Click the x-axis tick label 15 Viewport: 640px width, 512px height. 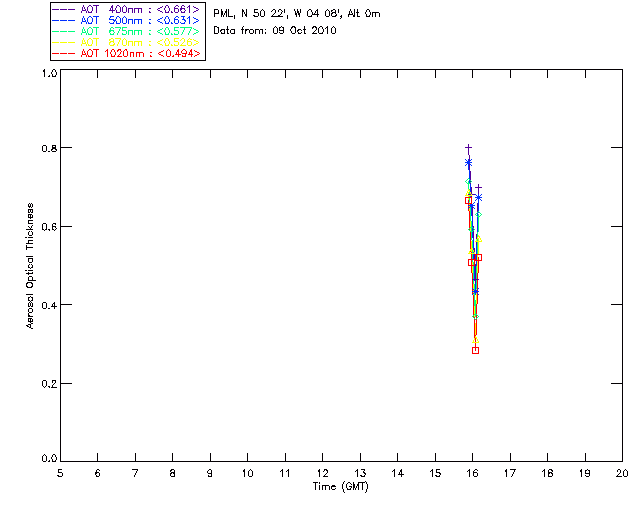tap(435, 474)
